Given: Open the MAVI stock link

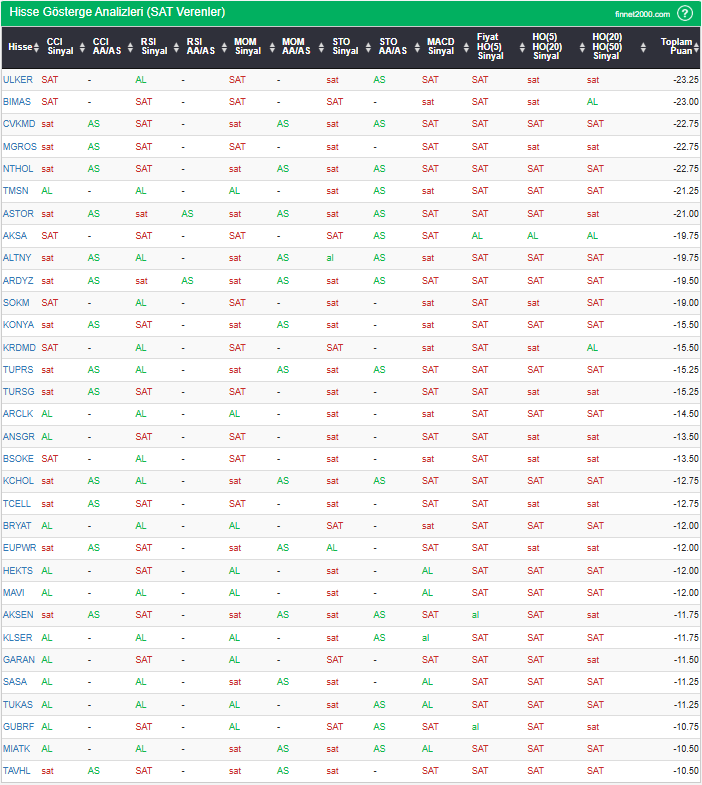Looking at the screenshot, I should 14,593.
